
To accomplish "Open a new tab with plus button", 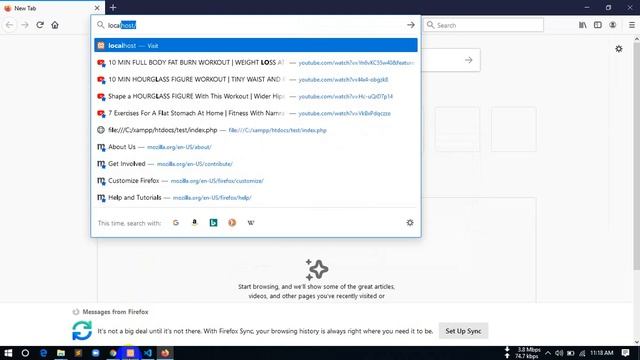I will tap(113, 8).
